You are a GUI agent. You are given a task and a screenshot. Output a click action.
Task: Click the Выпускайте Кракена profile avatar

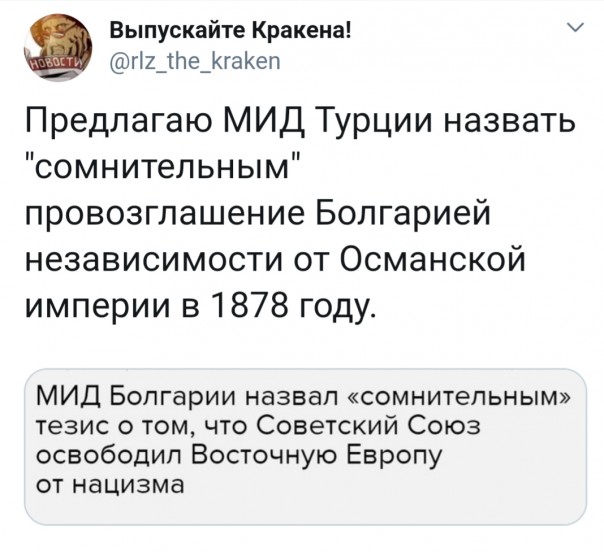[59, 45]
